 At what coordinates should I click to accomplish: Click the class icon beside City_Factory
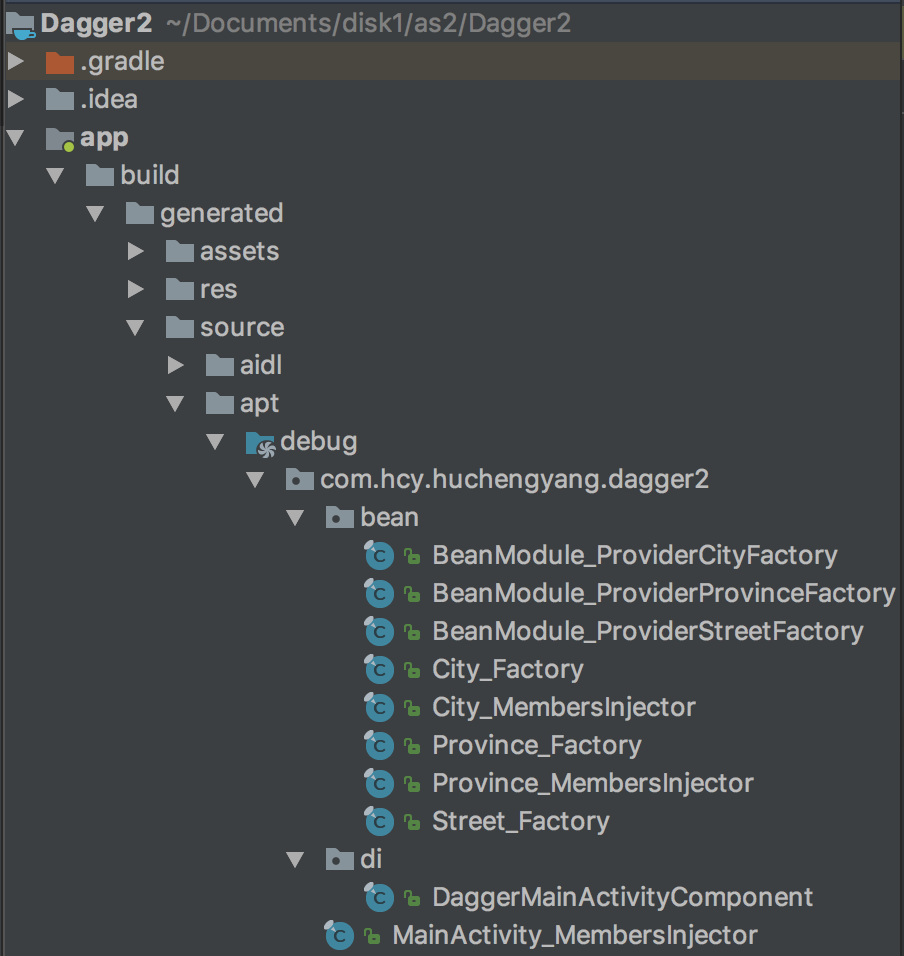[379, 669]
